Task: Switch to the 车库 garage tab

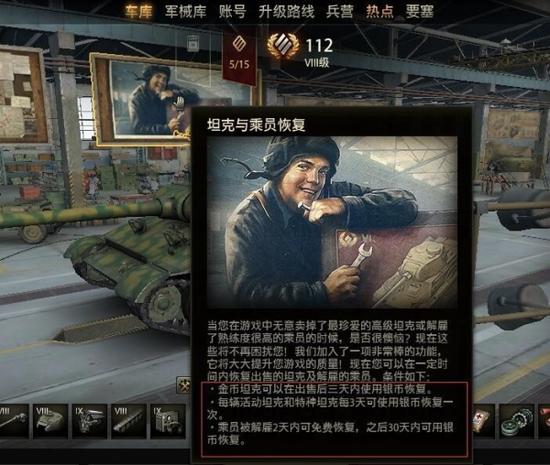Action: [139, 12]
